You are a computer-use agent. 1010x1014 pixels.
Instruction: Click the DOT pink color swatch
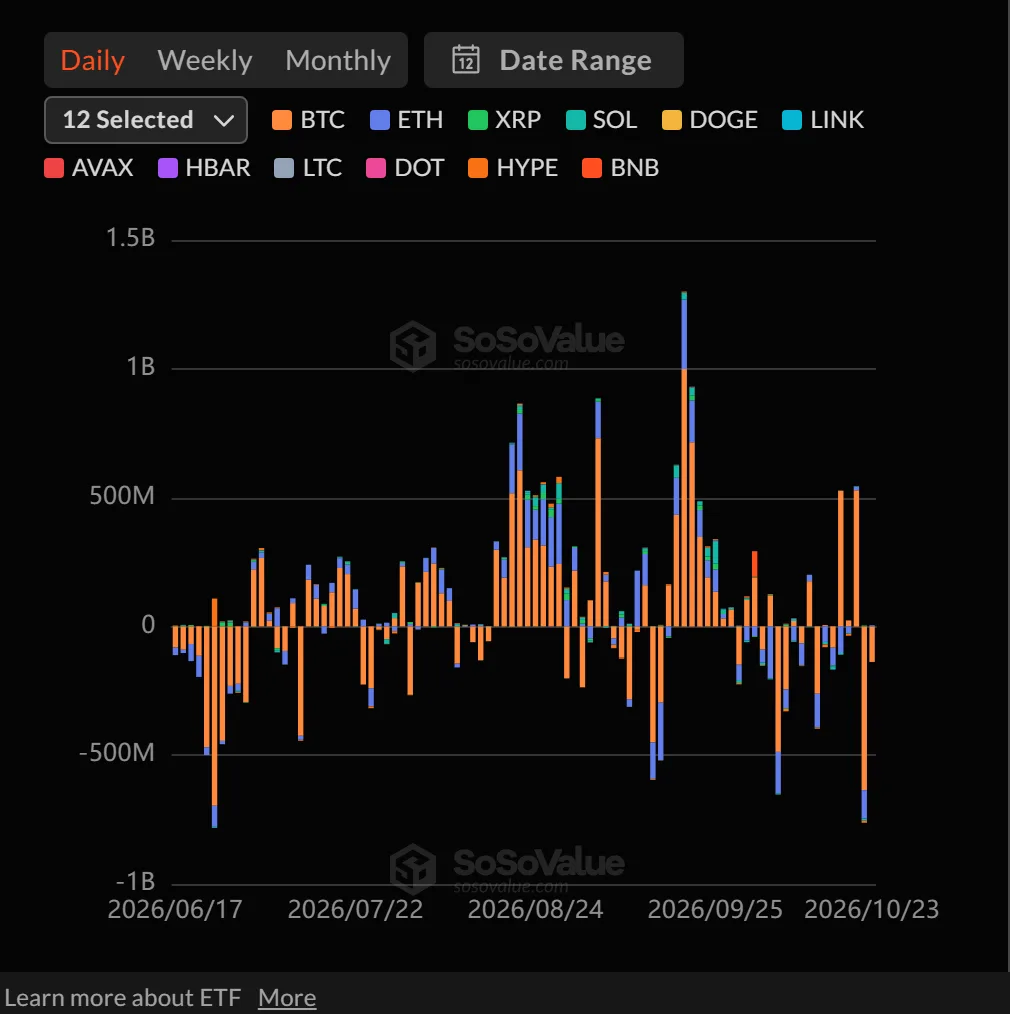(376, 168)
